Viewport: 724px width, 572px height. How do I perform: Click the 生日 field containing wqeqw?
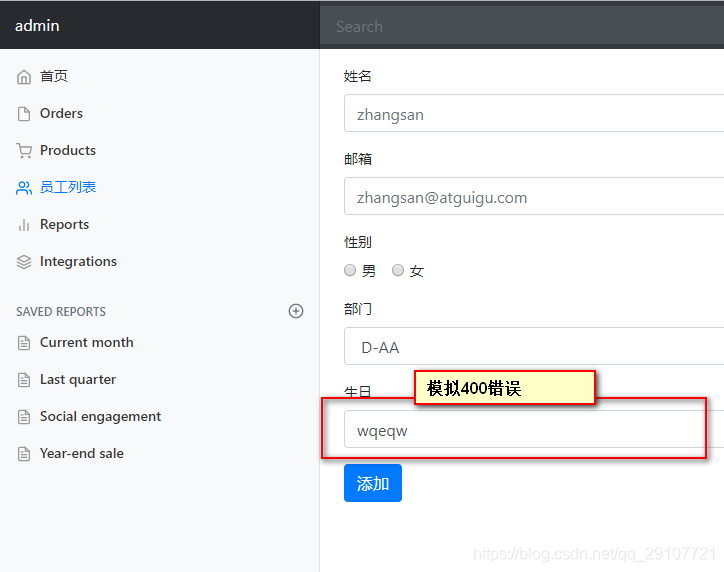pos(534,429)
